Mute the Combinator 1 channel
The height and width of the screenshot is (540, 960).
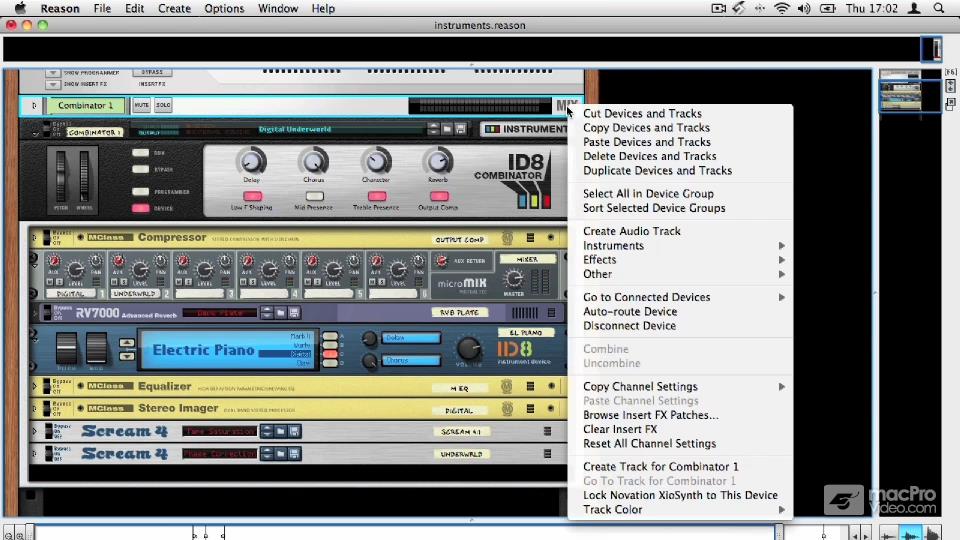click(141, 105)
